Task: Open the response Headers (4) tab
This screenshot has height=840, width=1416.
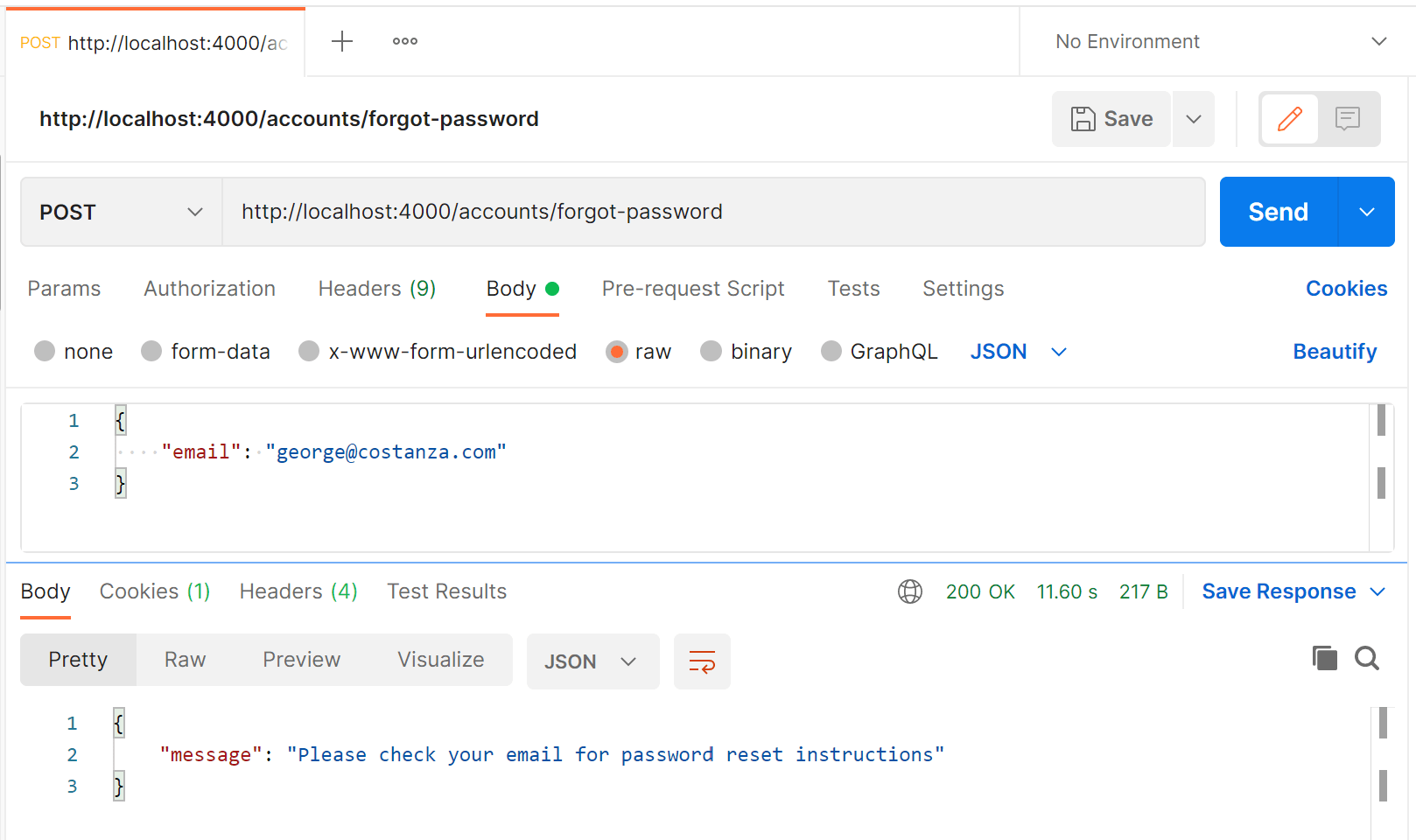Action: (298, 591)
